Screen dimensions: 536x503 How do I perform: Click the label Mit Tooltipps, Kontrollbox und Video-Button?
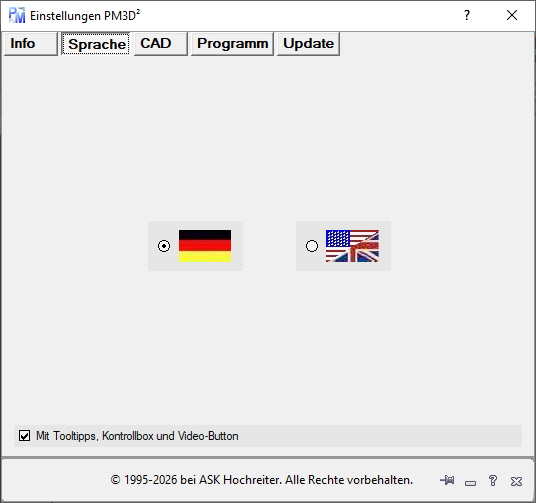(137, 436)
